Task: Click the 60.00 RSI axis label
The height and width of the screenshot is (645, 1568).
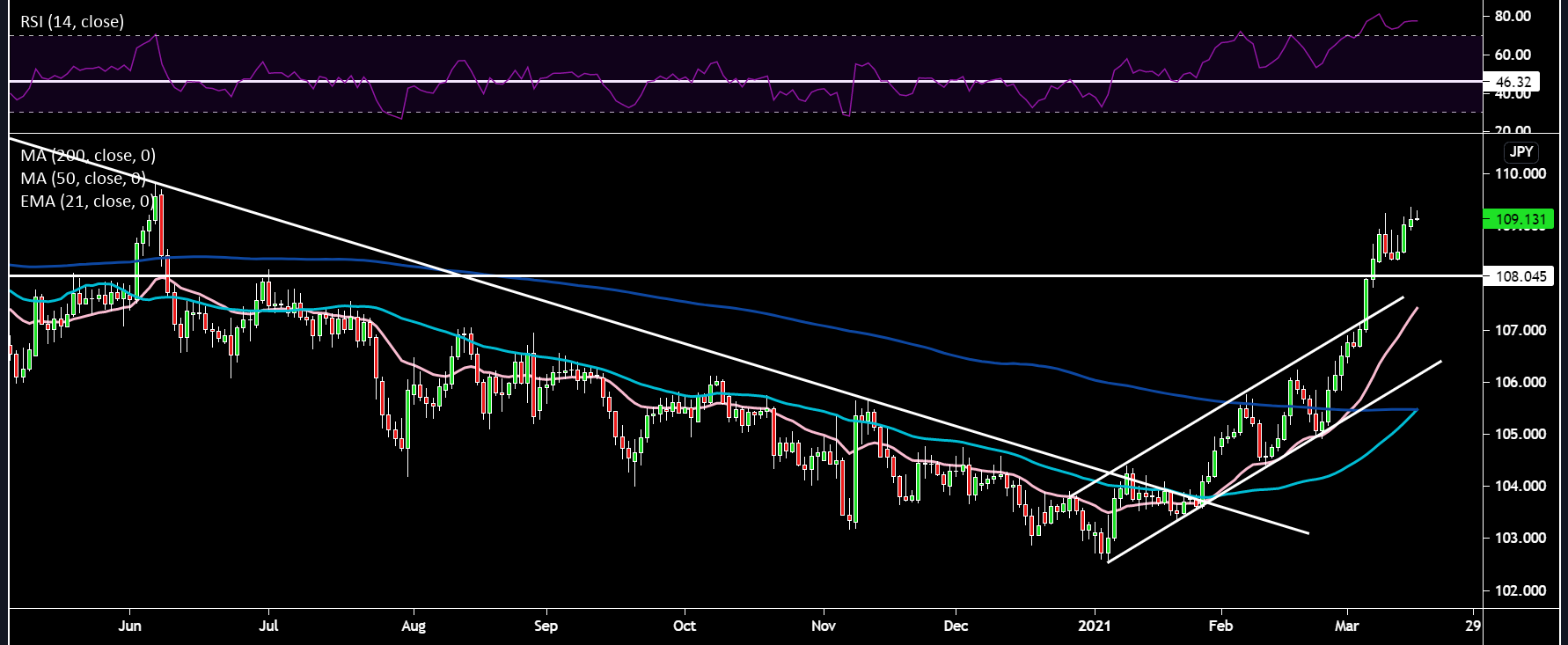Action: tap(1513, 55)
